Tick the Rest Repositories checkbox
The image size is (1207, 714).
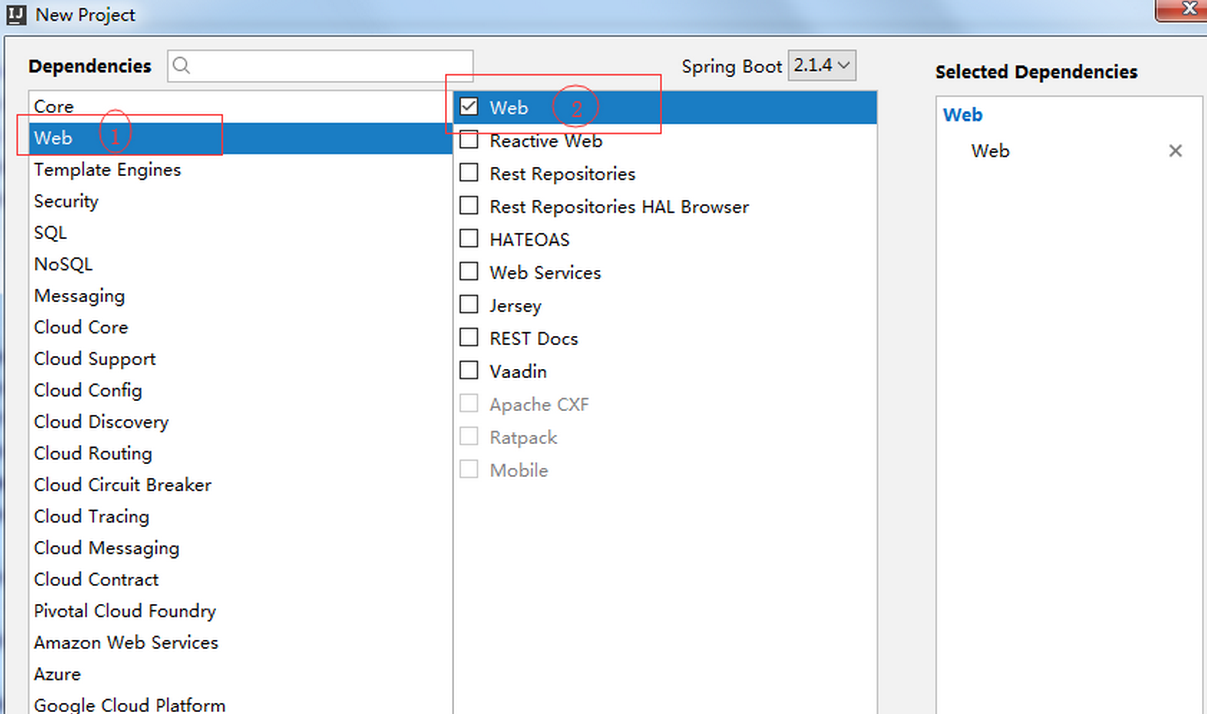tap(469, 173)
